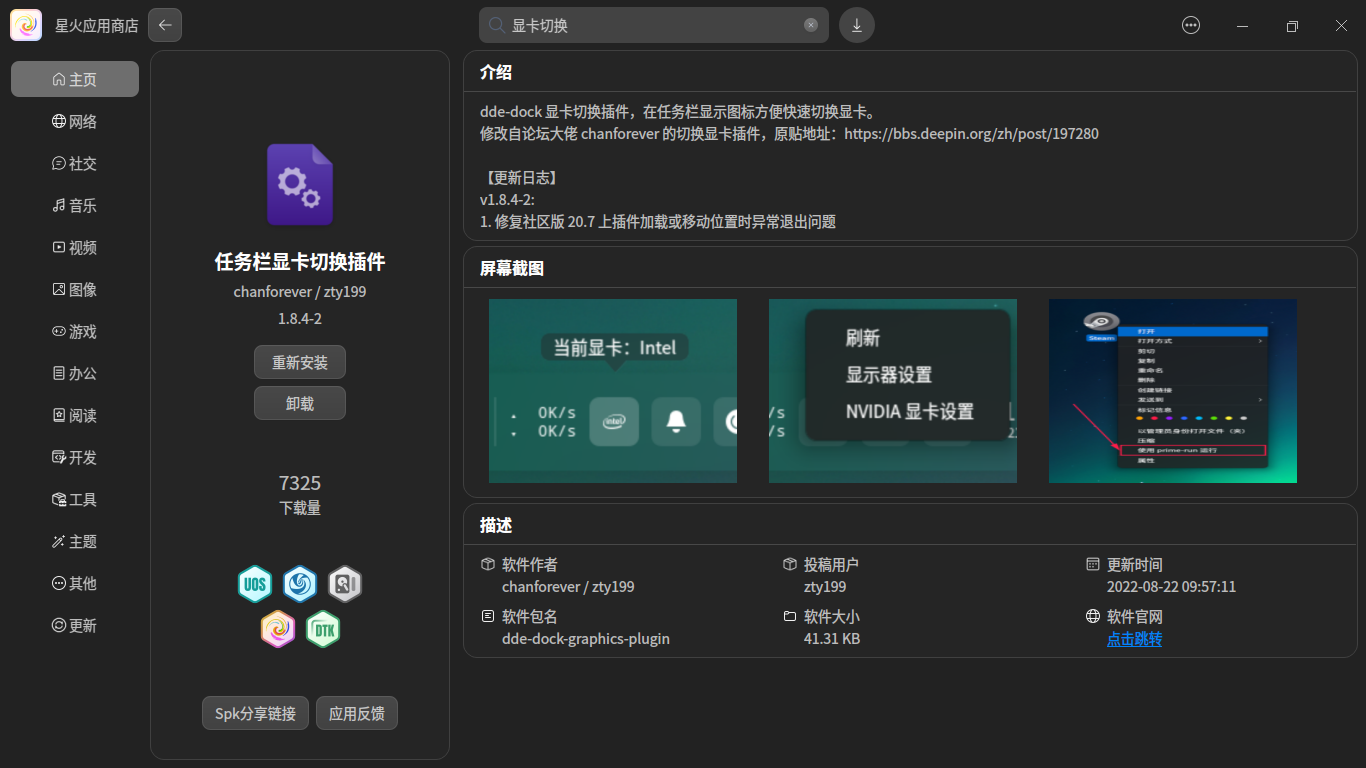This screenshot has width=1366, height=768.
Task: Open the 视频 category
Action: 75,247
